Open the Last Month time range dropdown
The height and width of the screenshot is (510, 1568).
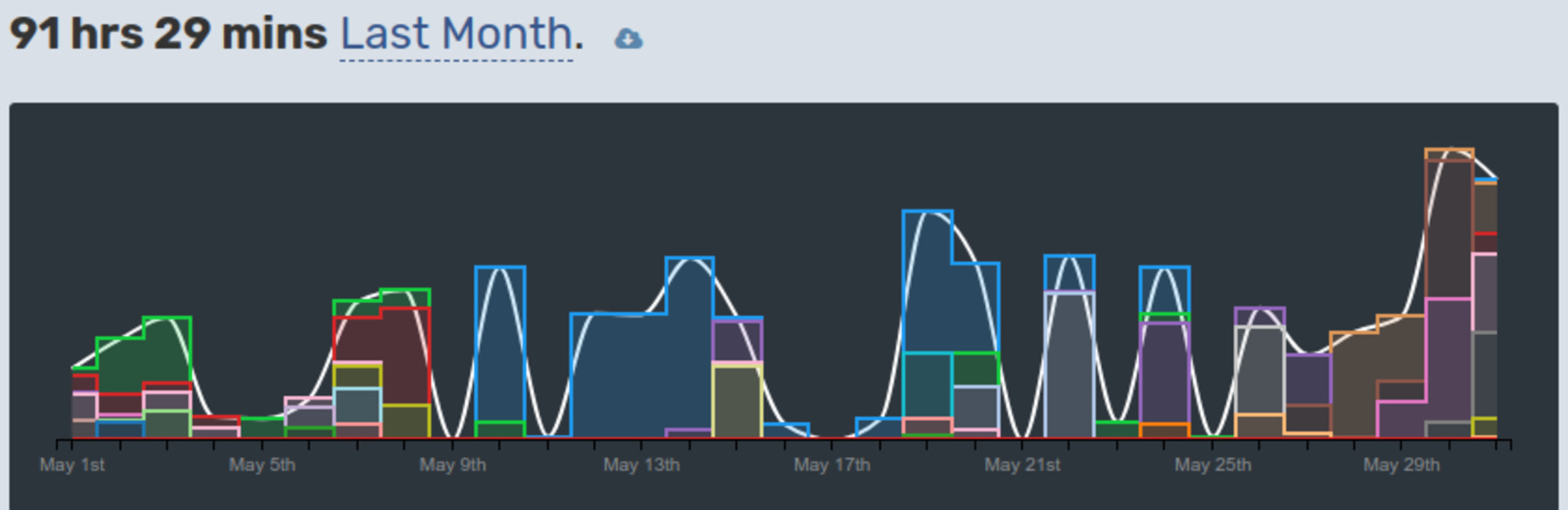point(456,34)
